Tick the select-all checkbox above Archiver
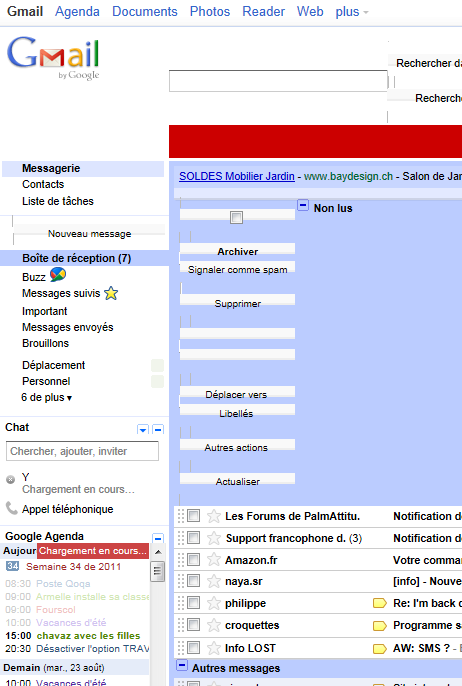 pos(236,217)
